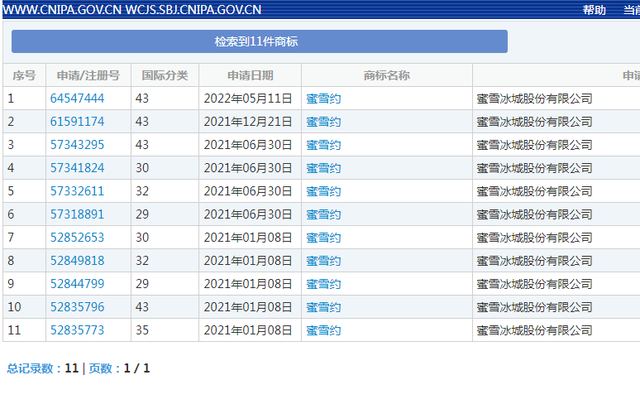Open registration number 64547444
The image size is (640, 404).
pos(77,98)
